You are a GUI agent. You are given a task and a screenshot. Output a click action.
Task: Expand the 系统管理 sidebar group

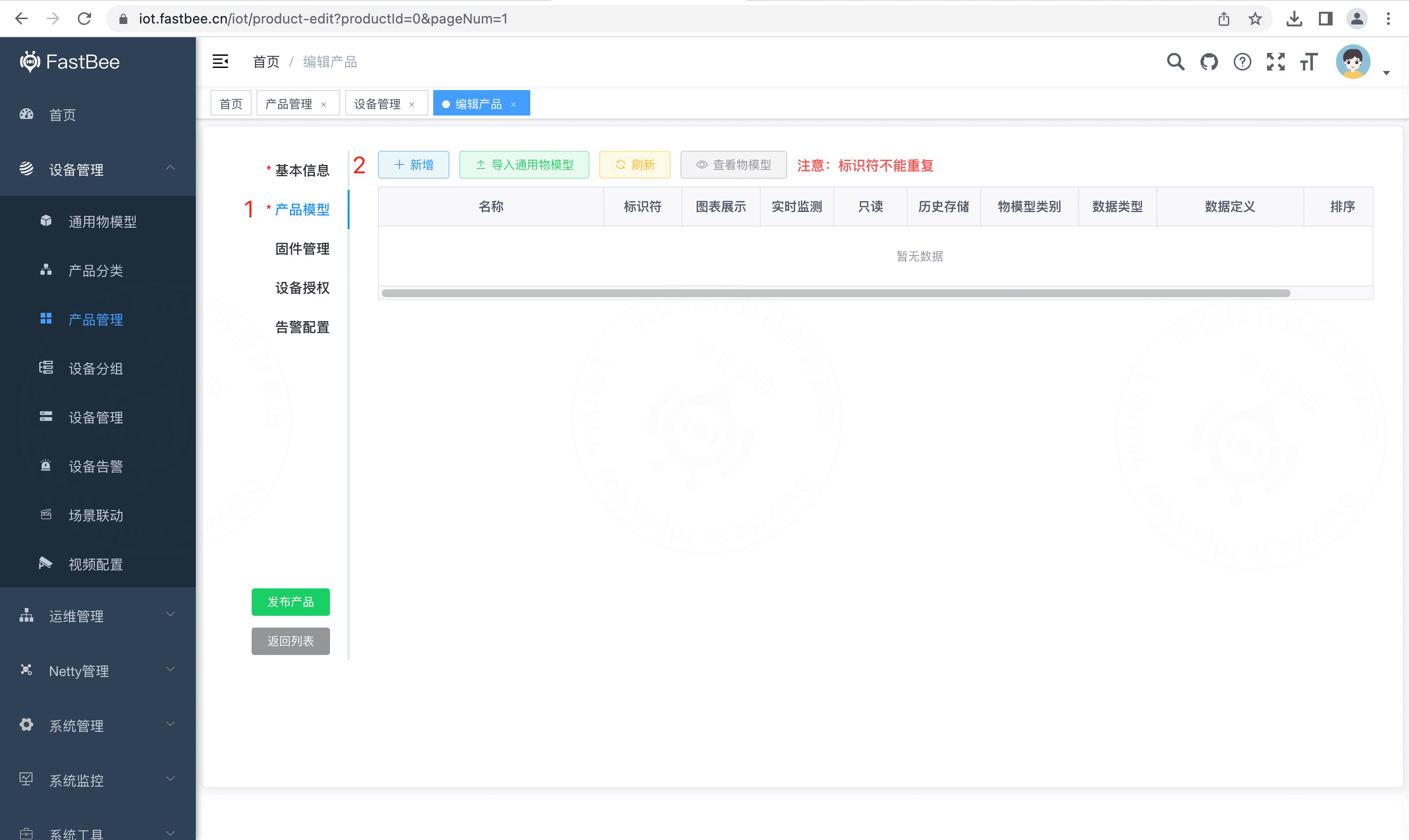point(98,725)
